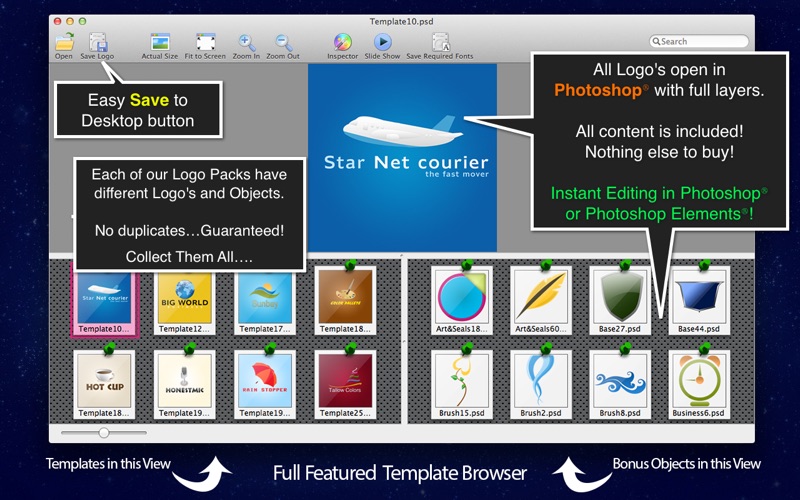Click the Zoom In magnifier icon

[x=246, y=42]
